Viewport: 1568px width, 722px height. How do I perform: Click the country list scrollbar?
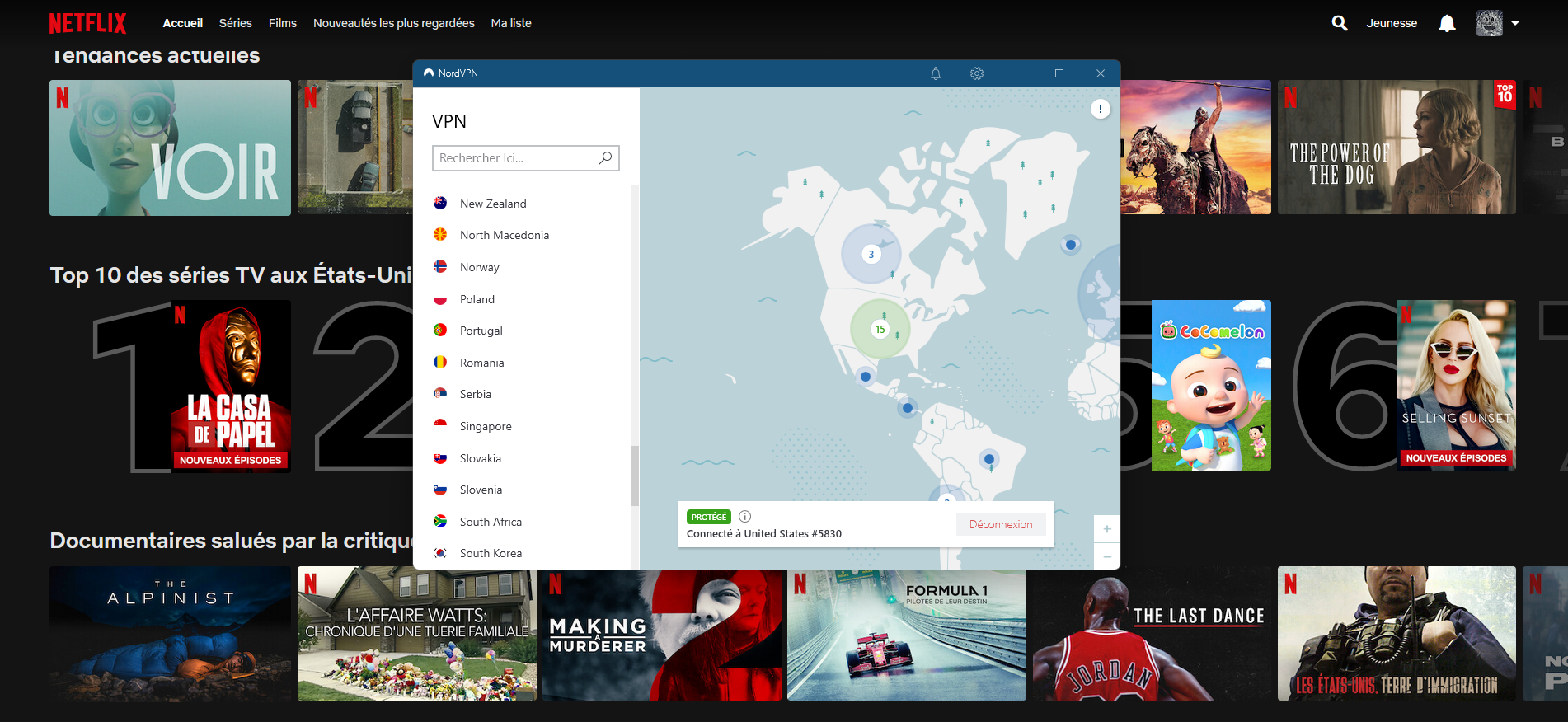tap(635, 476)
